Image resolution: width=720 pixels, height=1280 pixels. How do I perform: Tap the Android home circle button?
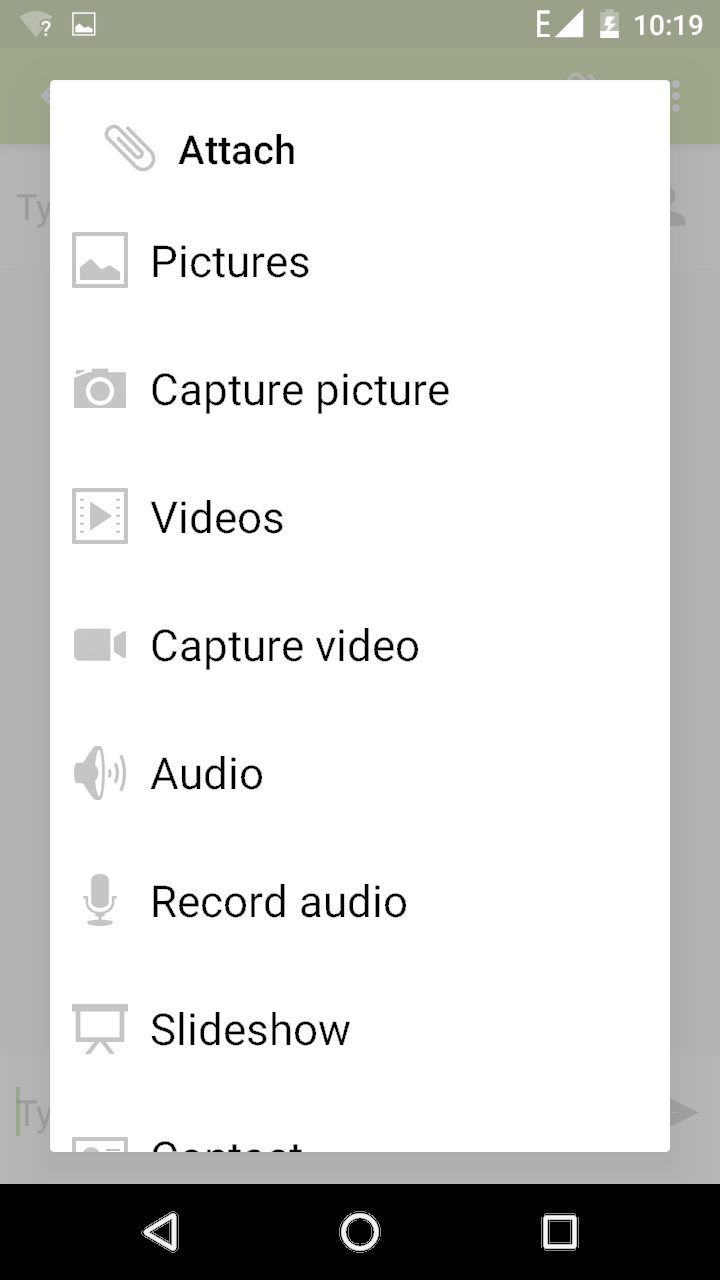[360, 1232]
